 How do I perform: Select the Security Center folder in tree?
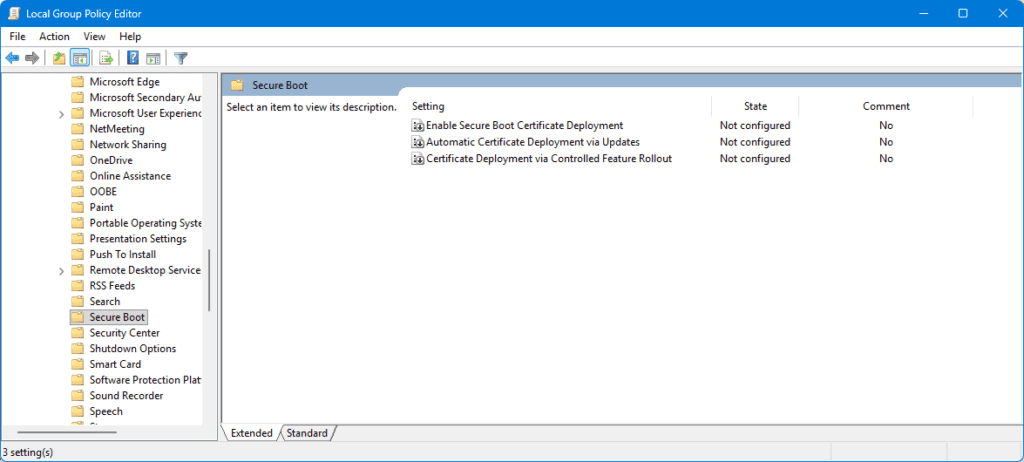tap(124, 333)
